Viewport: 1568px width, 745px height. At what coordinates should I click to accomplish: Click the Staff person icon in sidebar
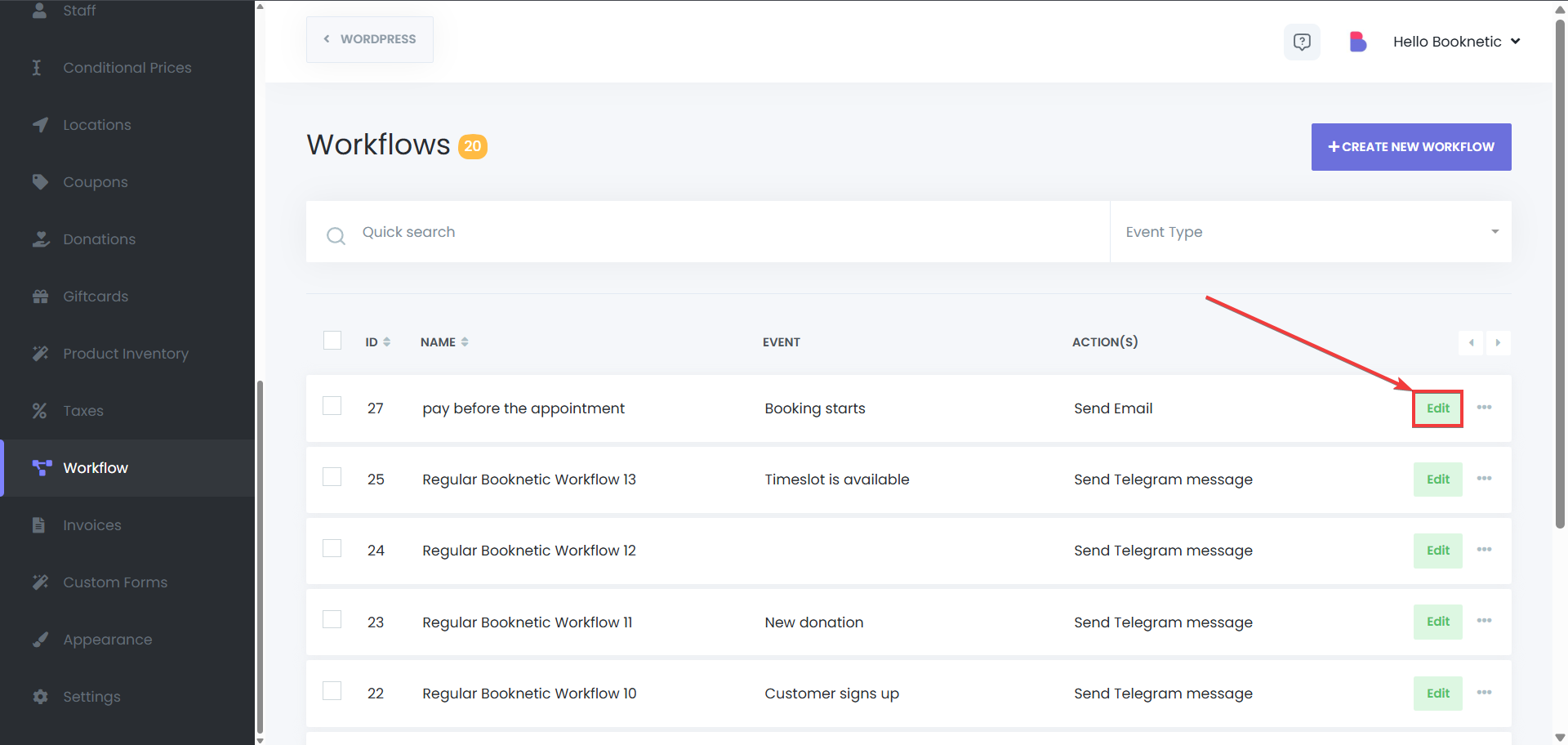click(x=39, y=11)
